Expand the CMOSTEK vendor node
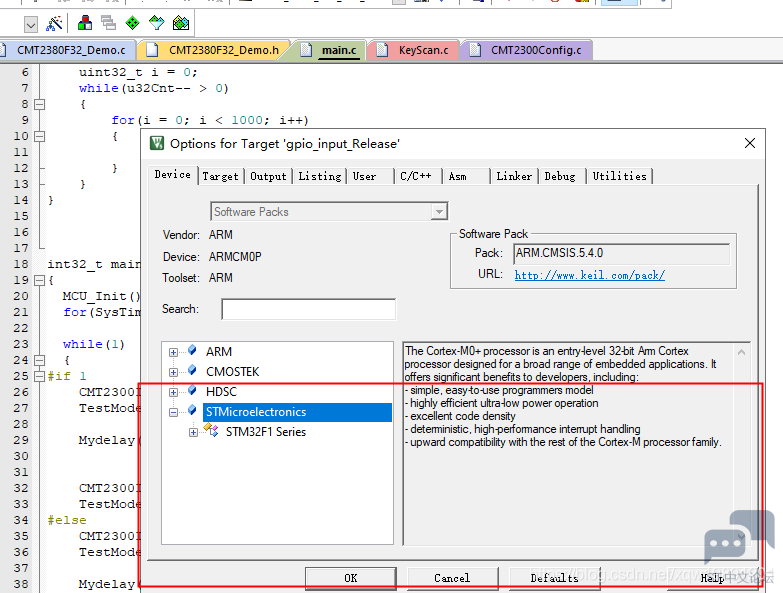 coord(173,372)
